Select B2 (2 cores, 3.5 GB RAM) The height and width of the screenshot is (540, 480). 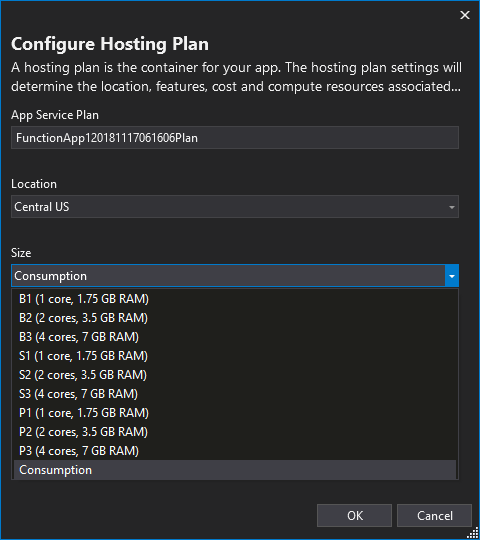pyautogui.click(x=235, y=318)
